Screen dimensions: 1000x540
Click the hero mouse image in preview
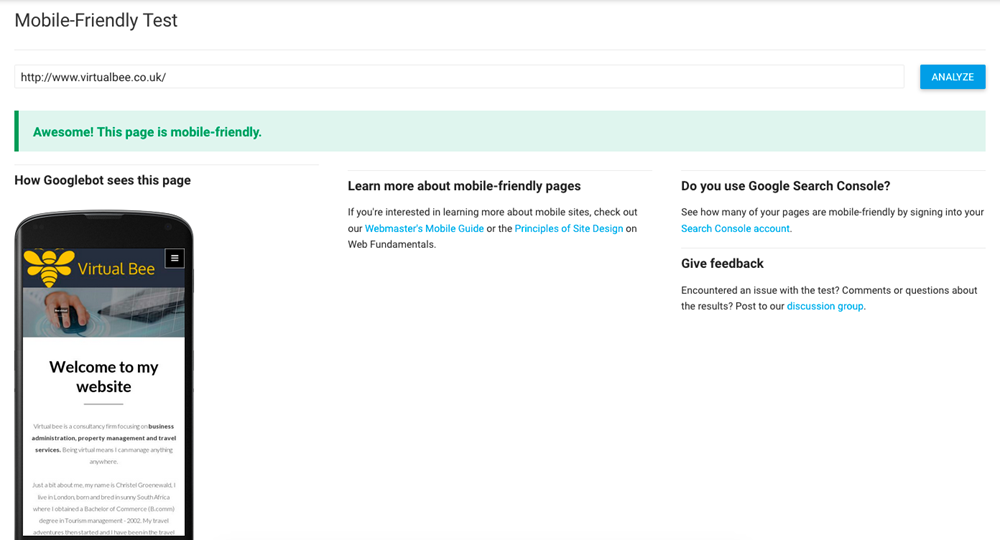[x=104, y=312]
